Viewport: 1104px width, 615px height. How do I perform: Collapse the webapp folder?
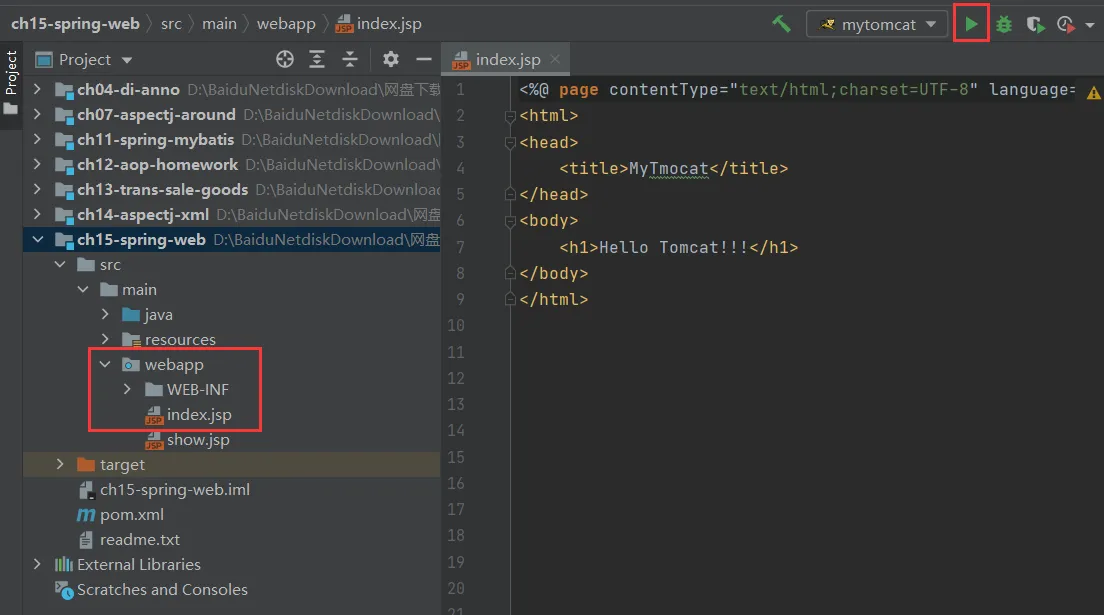pos(105,364)
